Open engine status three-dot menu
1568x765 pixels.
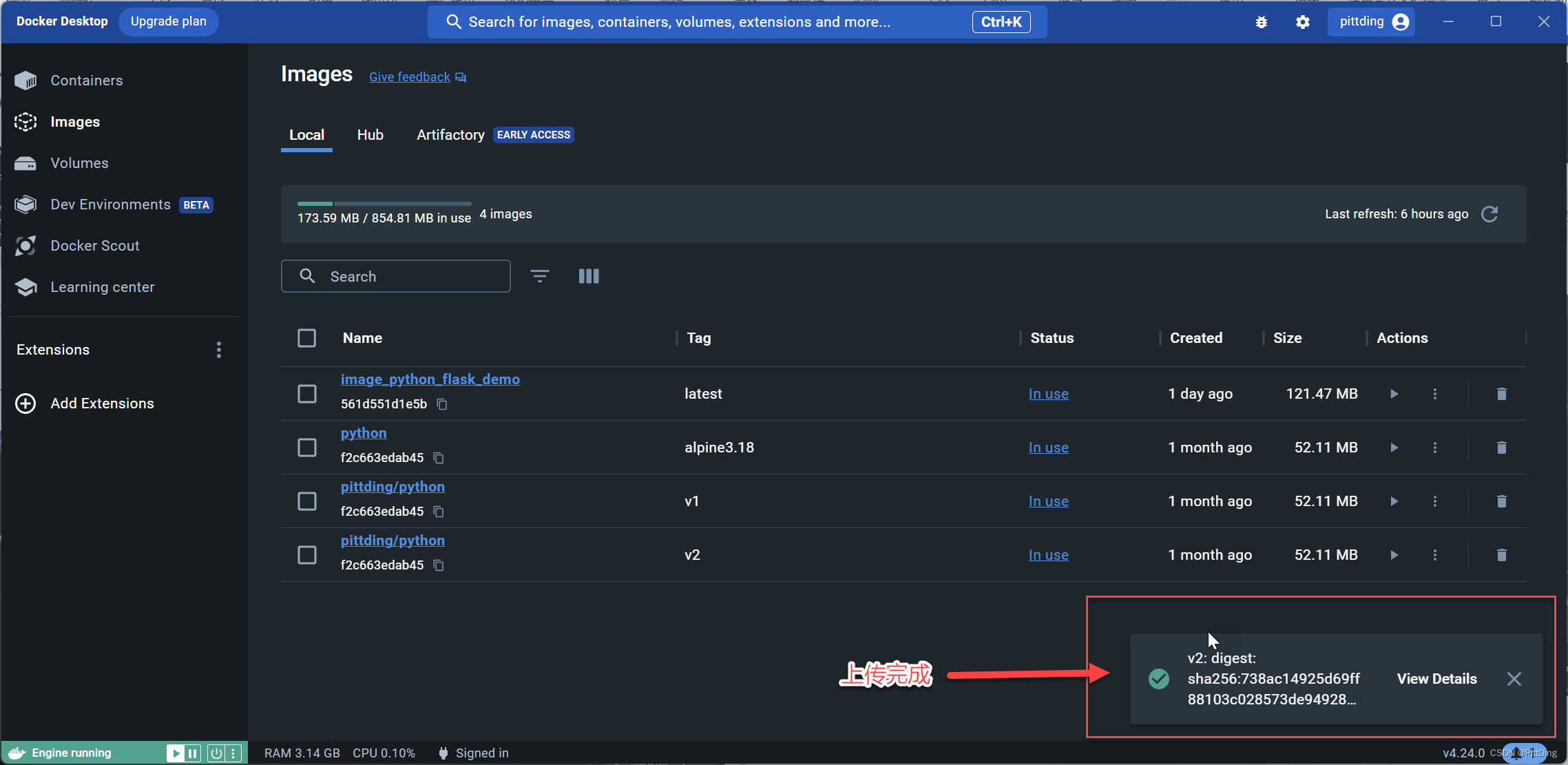coord(234,753)
